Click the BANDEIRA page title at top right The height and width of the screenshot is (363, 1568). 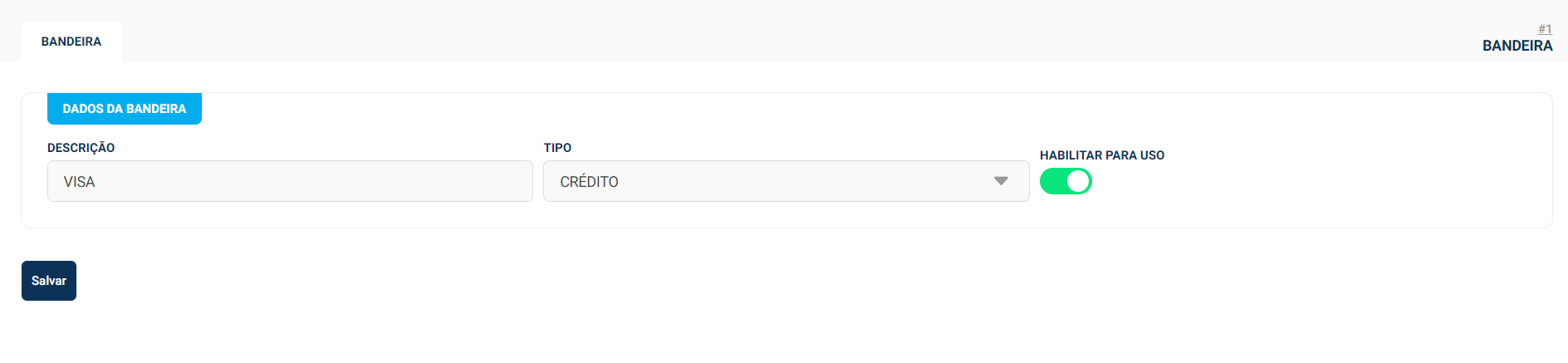click(1517, 46)
